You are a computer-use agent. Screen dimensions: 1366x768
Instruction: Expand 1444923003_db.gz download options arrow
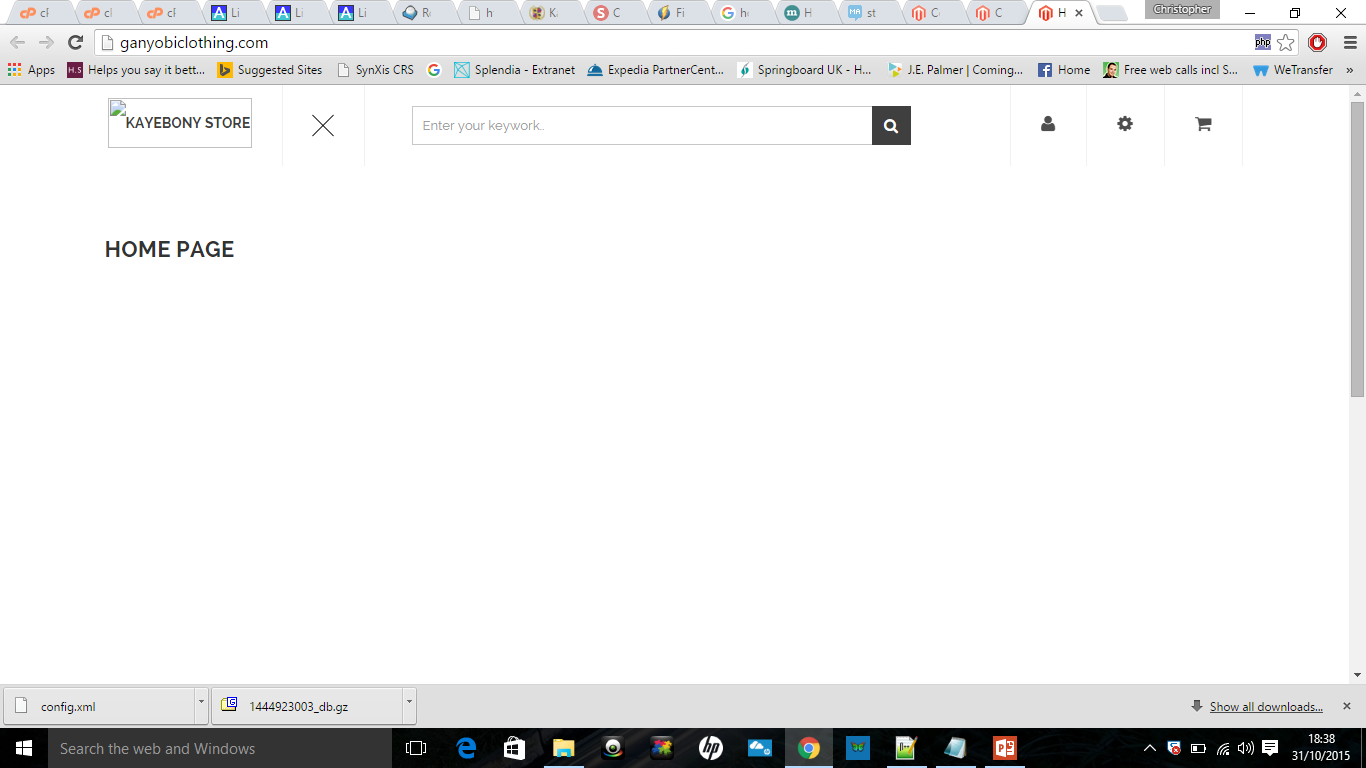pyautogui.click(x=409, y=702)
